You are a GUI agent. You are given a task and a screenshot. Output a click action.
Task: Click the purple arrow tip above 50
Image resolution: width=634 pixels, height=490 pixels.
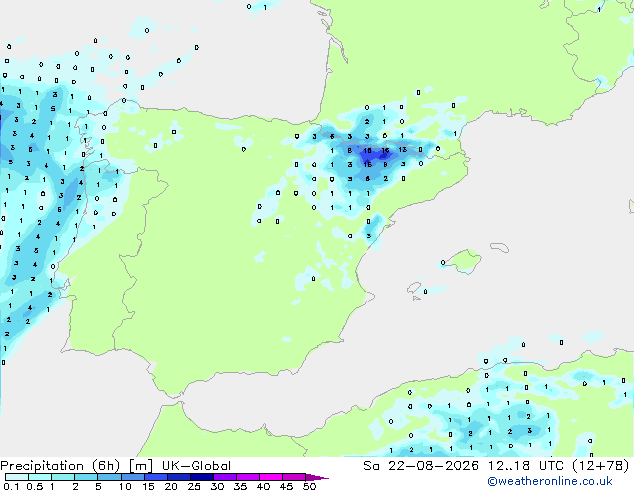317,477
